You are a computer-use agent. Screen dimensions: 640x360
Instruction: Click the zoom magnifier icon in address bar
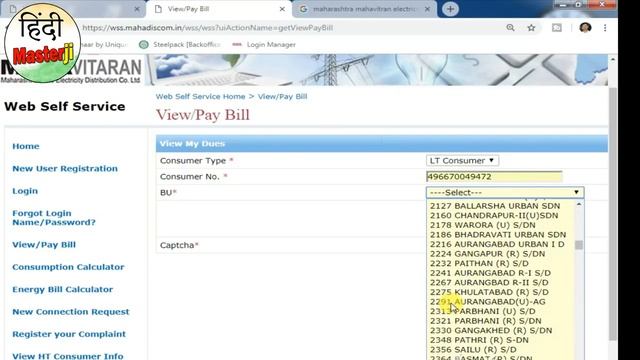510,28
